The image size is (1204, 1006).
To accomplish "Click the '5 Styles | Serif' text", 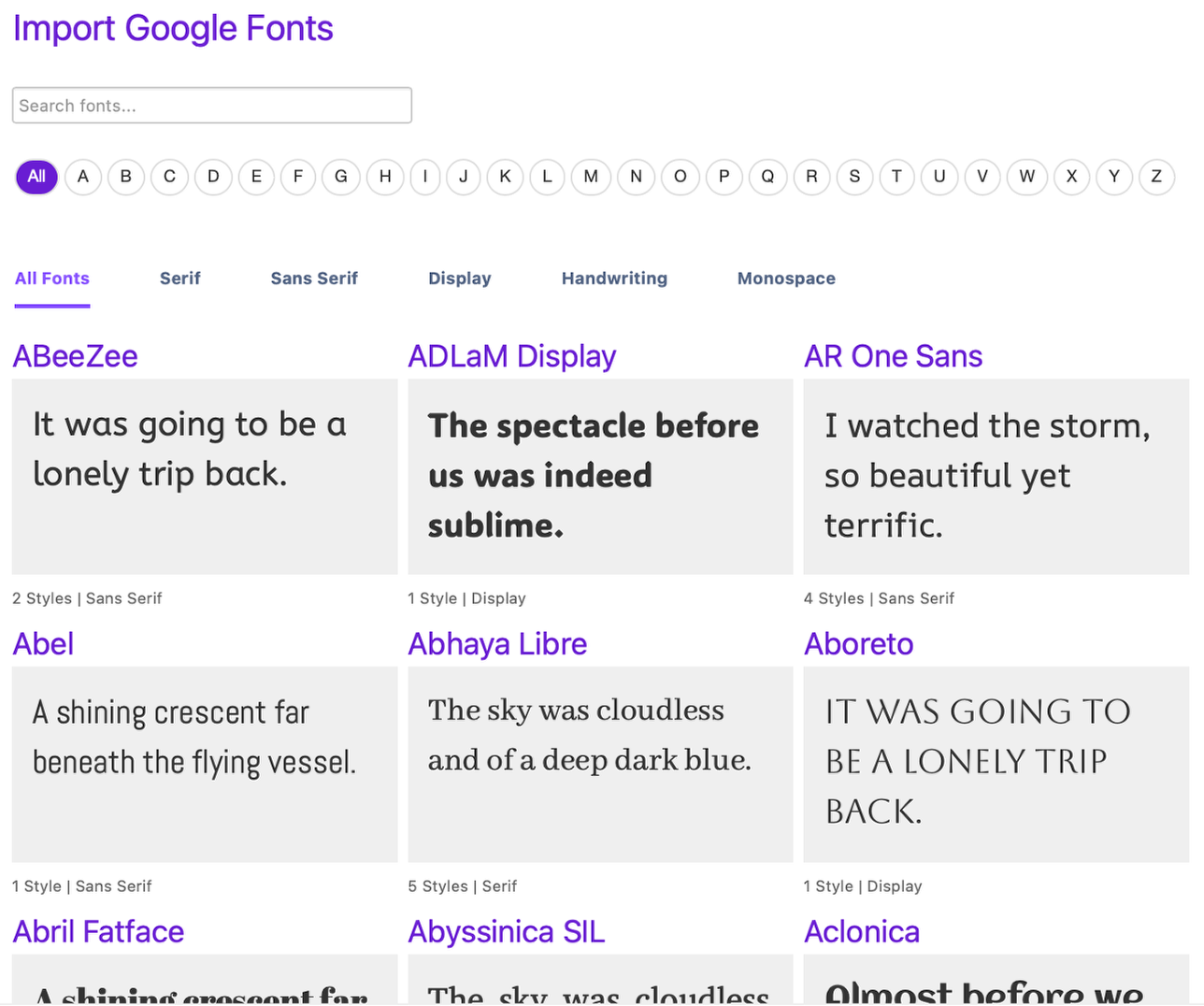I will 462,886.
